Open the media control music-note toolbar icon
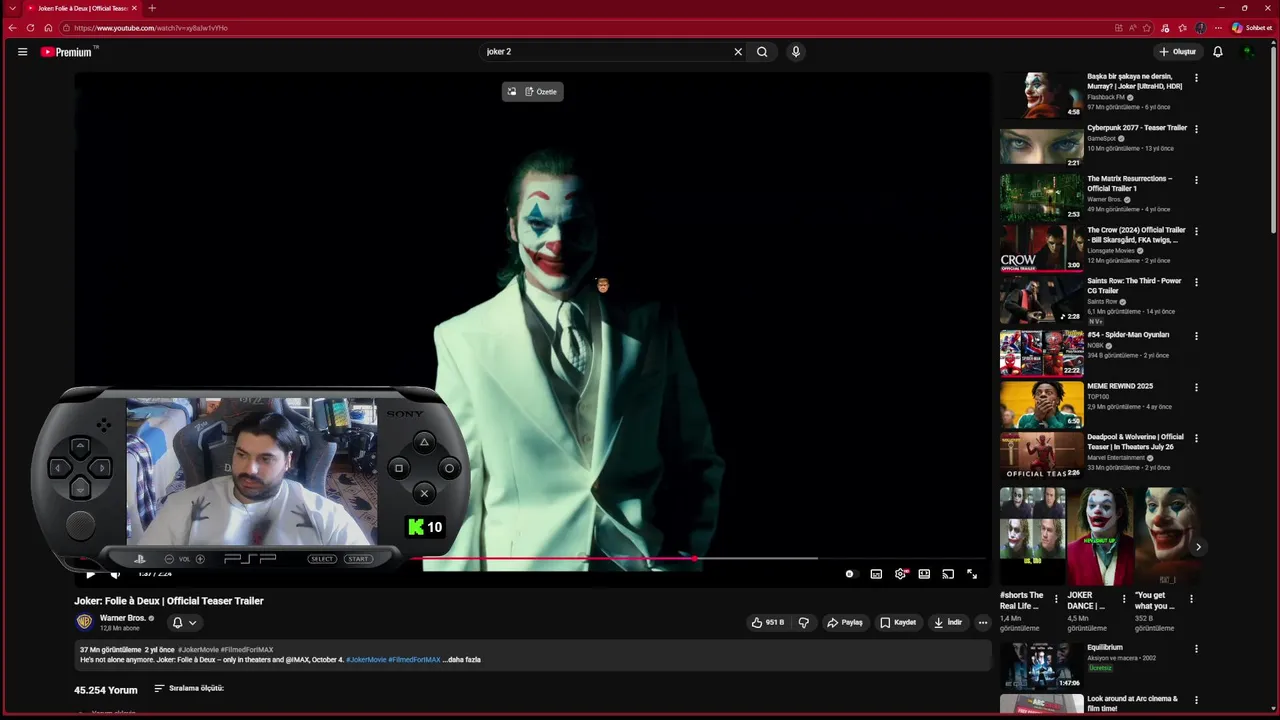Screen dimensions: 1280x720 coord(1165,28)
